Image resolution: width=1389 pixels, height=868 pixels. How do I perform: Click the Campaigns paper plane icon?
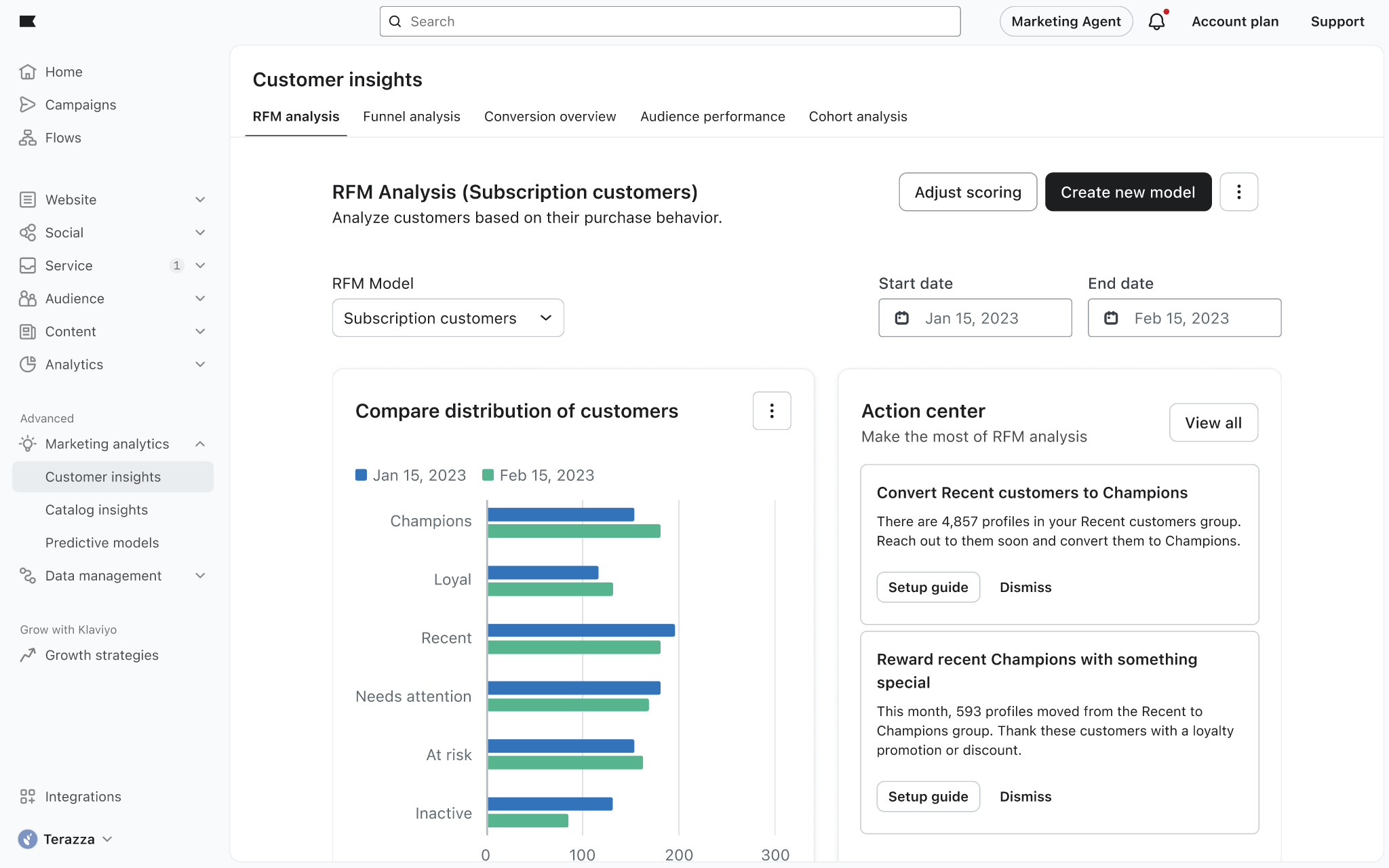click(28, 104)
